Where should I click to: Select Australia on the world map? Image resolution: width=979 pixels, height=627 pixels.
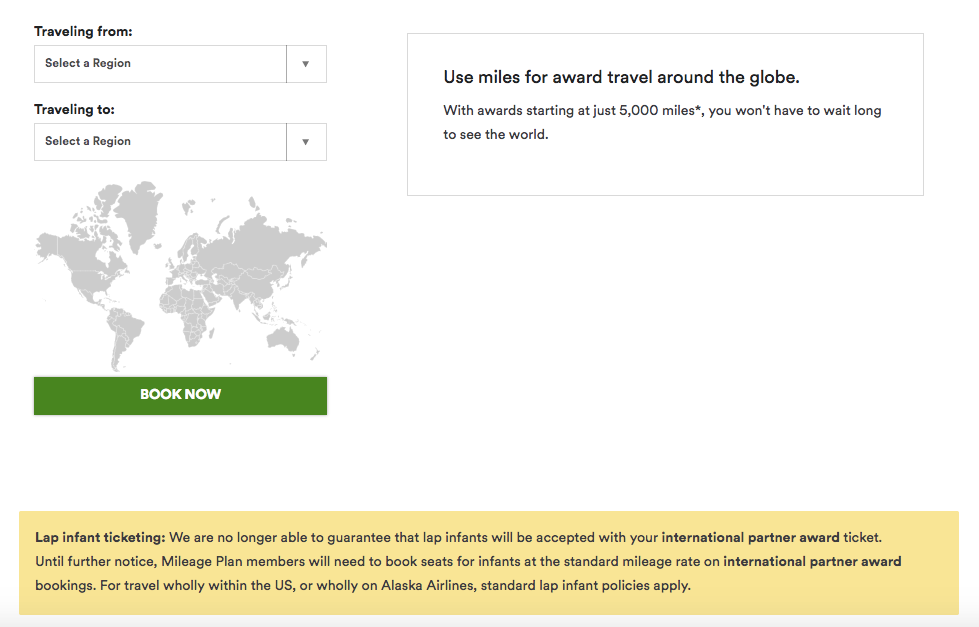click(283, 339)
